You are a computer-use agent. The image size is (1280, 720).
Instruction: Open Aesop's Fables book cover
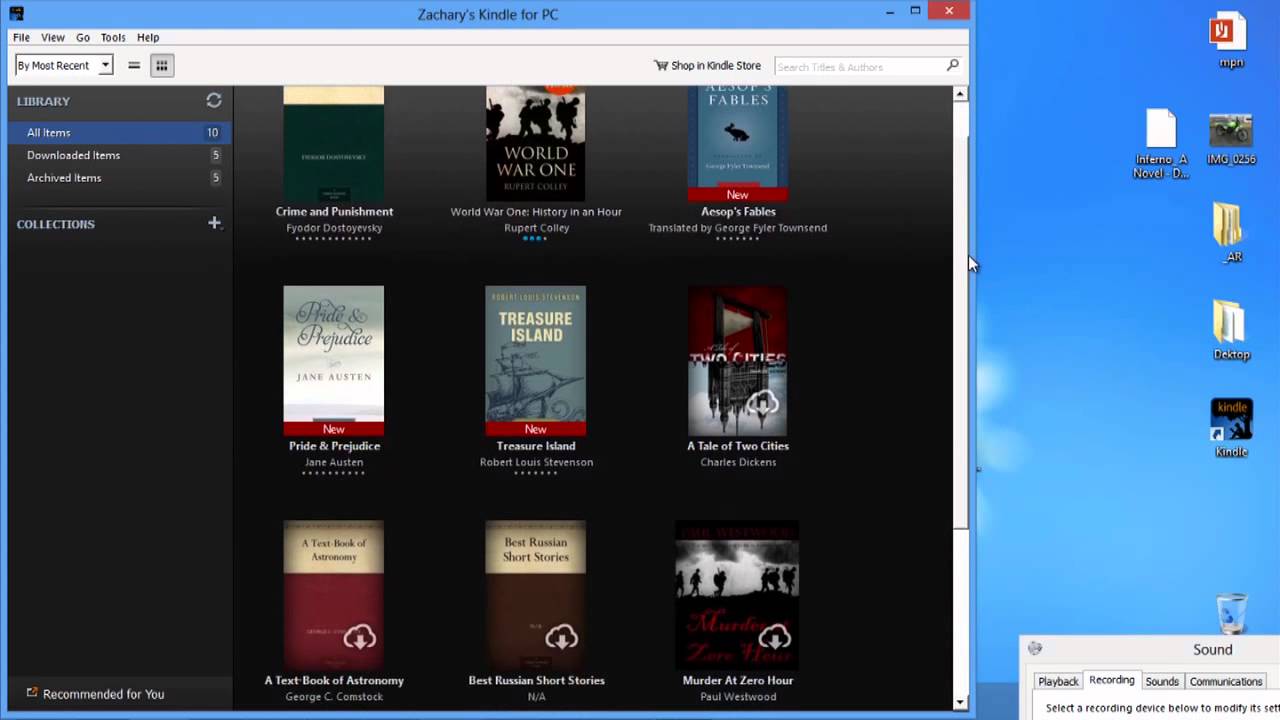tap(738, 144)
